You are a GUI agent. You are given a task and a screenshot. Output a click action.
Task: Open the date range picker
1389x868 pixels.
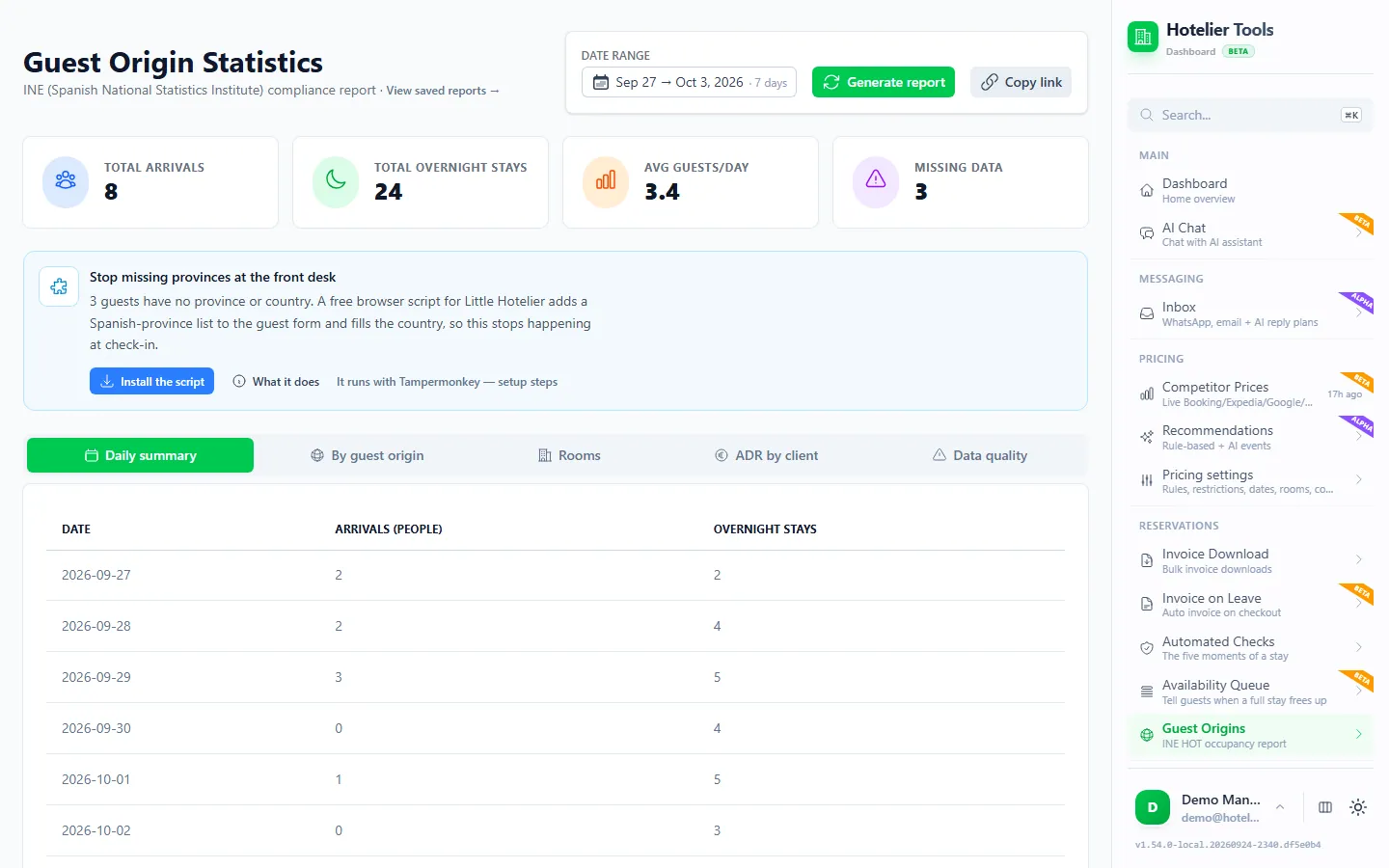click(689, 82)
